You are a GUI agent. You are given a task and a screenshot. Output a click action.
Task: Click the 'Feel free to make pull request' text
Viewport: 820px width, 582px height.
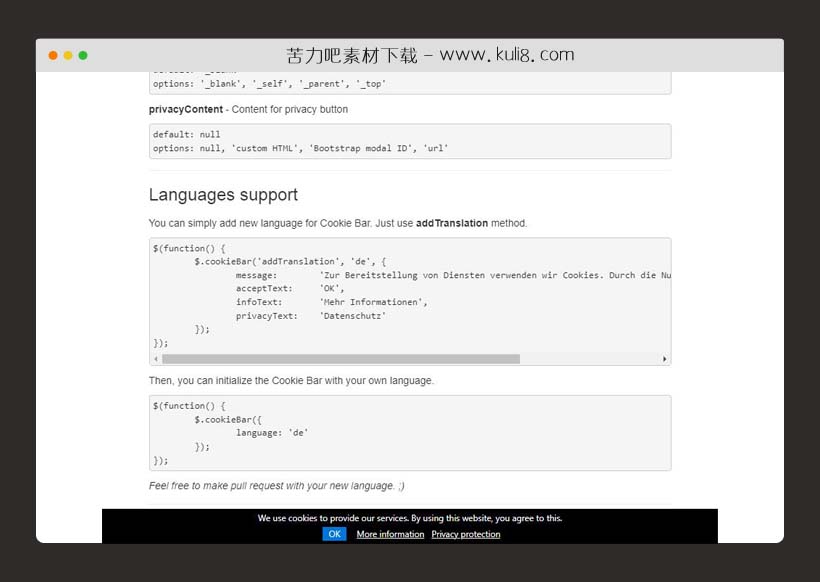[276, 486]
